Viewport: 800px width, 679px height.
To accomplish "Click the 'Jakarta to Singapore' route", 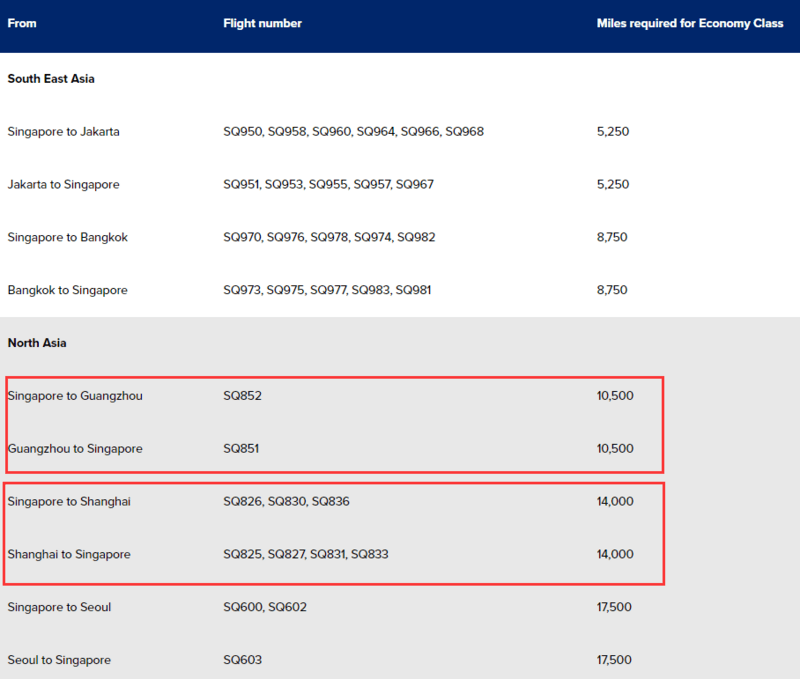I will click(x=63, y=184).
